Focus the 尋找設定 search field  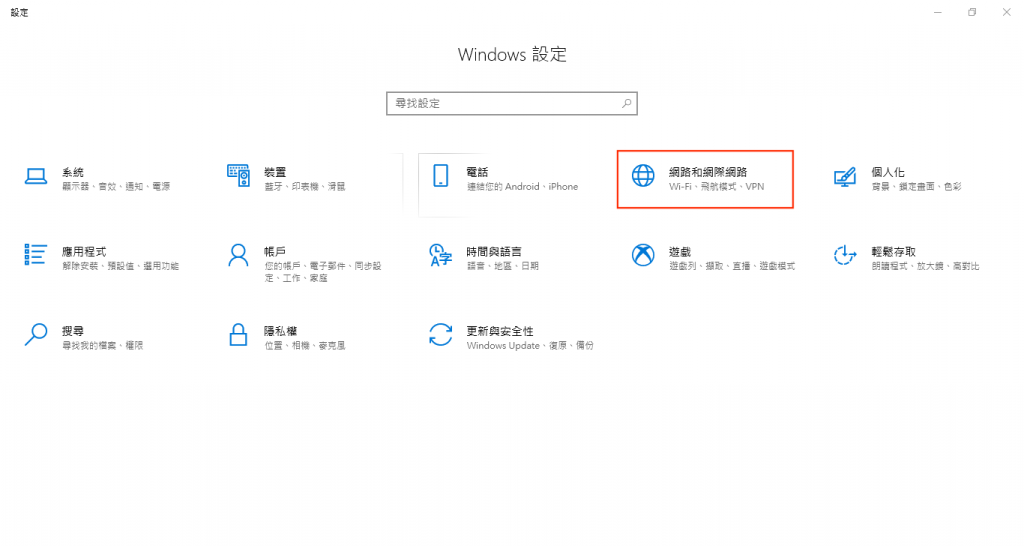[x=511, y=103]
